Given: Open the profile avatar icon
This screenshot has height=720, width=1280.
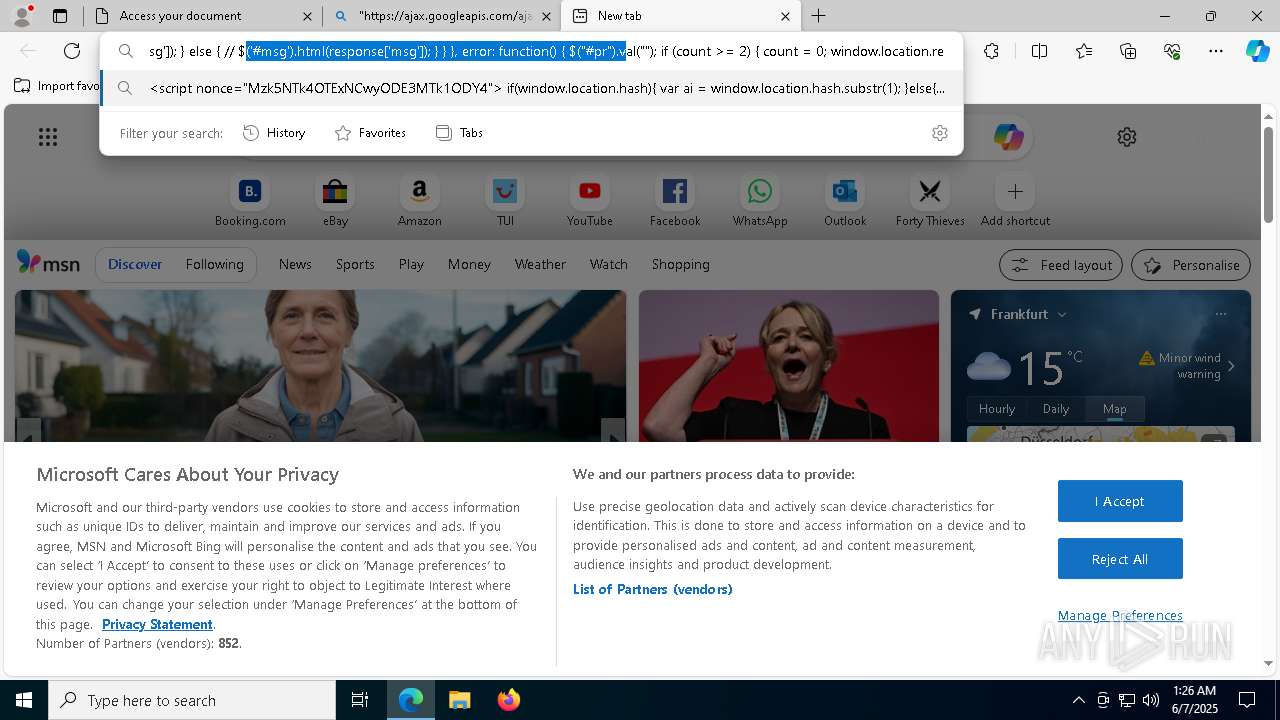Looking at the screenshot, I should click(22, 16).
